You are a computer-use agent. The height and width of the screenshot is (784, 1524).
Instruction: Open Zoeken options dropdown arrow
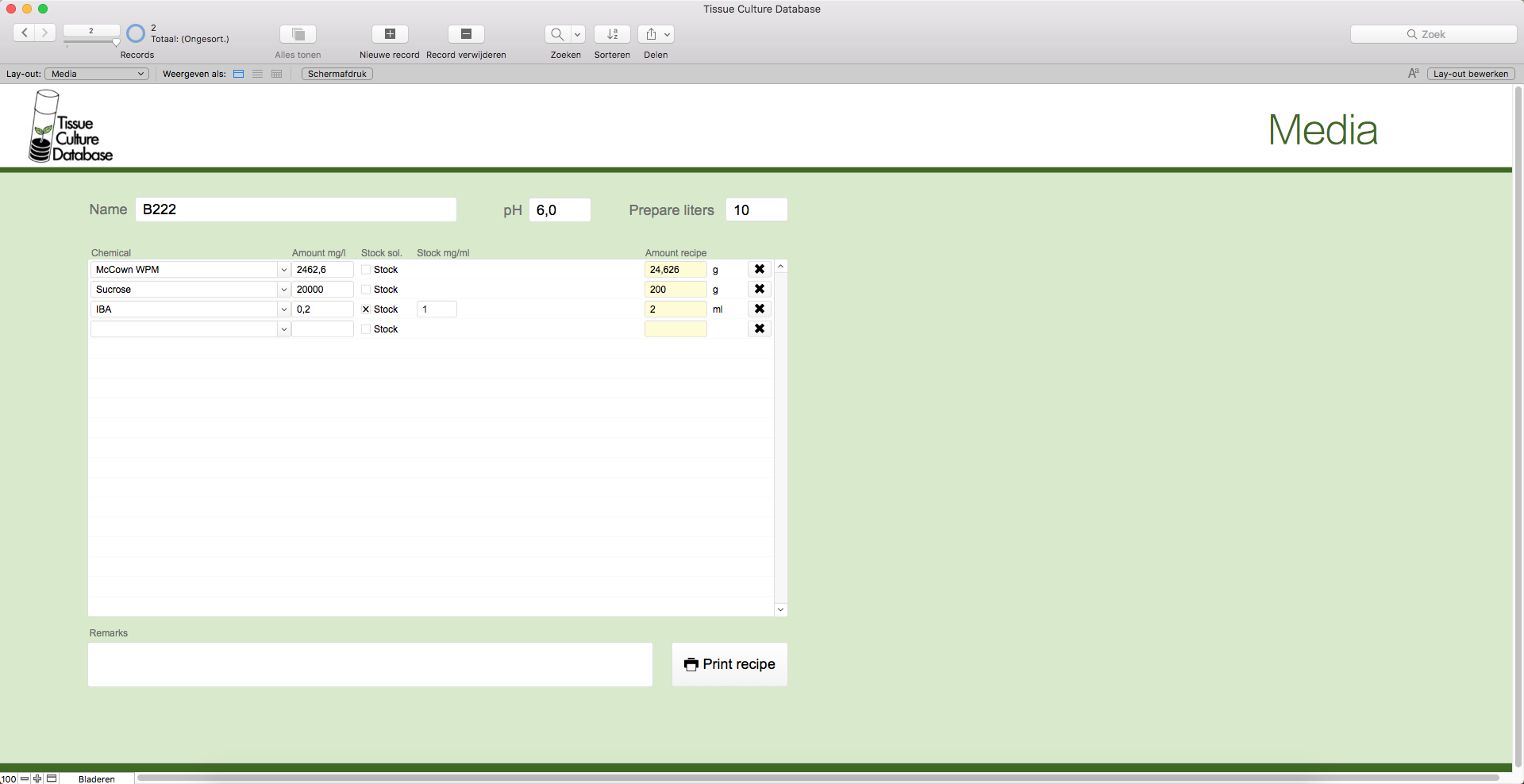pyautogui.click(x=578, y=34)
